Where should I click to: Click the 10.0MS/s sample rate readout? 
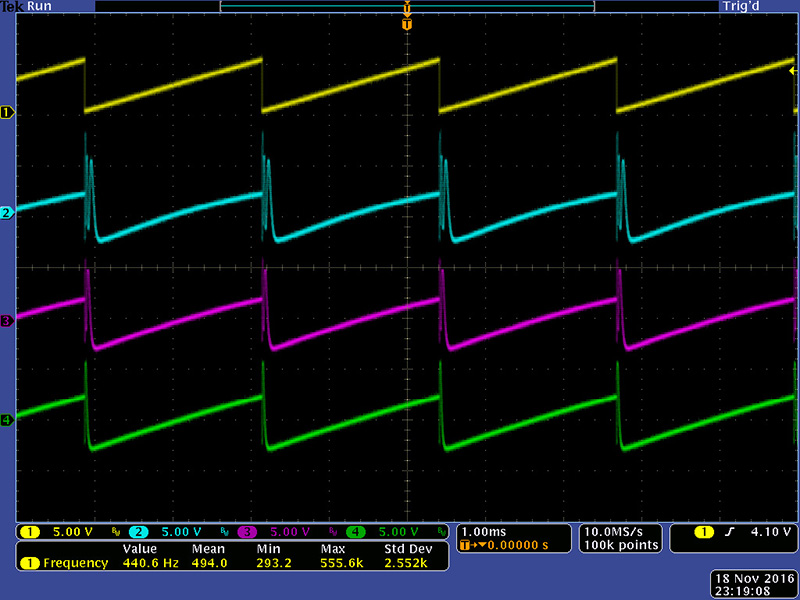coord(613,532)
